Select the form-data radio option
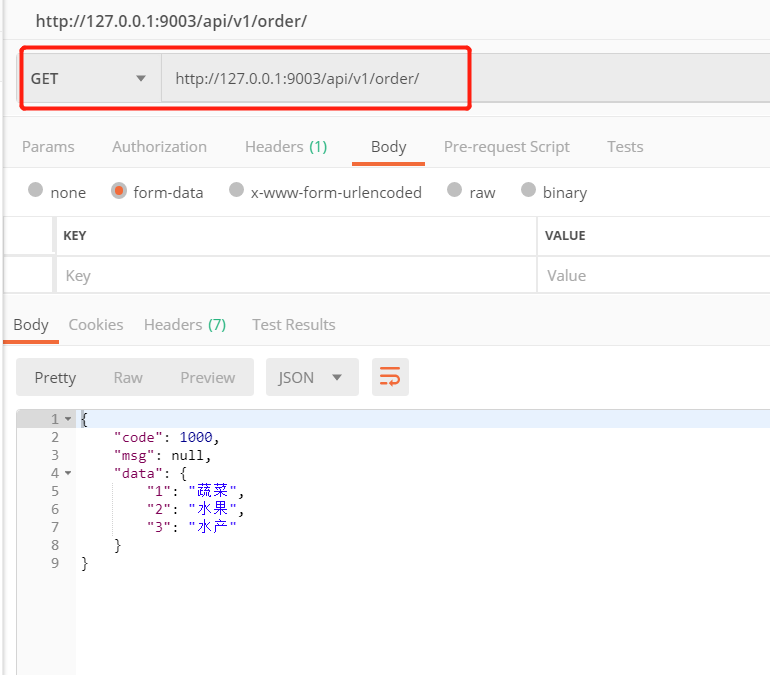This screenshot has height=675, width=770. tap(119, 190)
